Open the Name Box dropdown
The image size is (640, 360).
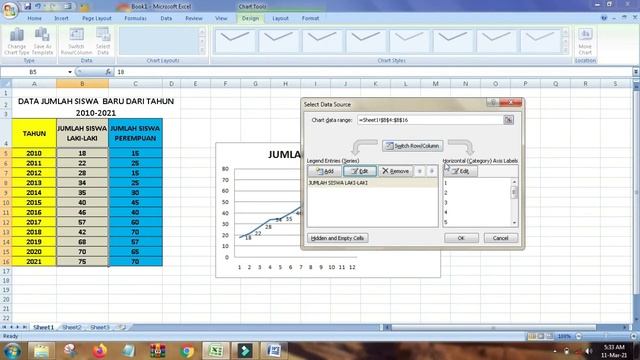70,72
